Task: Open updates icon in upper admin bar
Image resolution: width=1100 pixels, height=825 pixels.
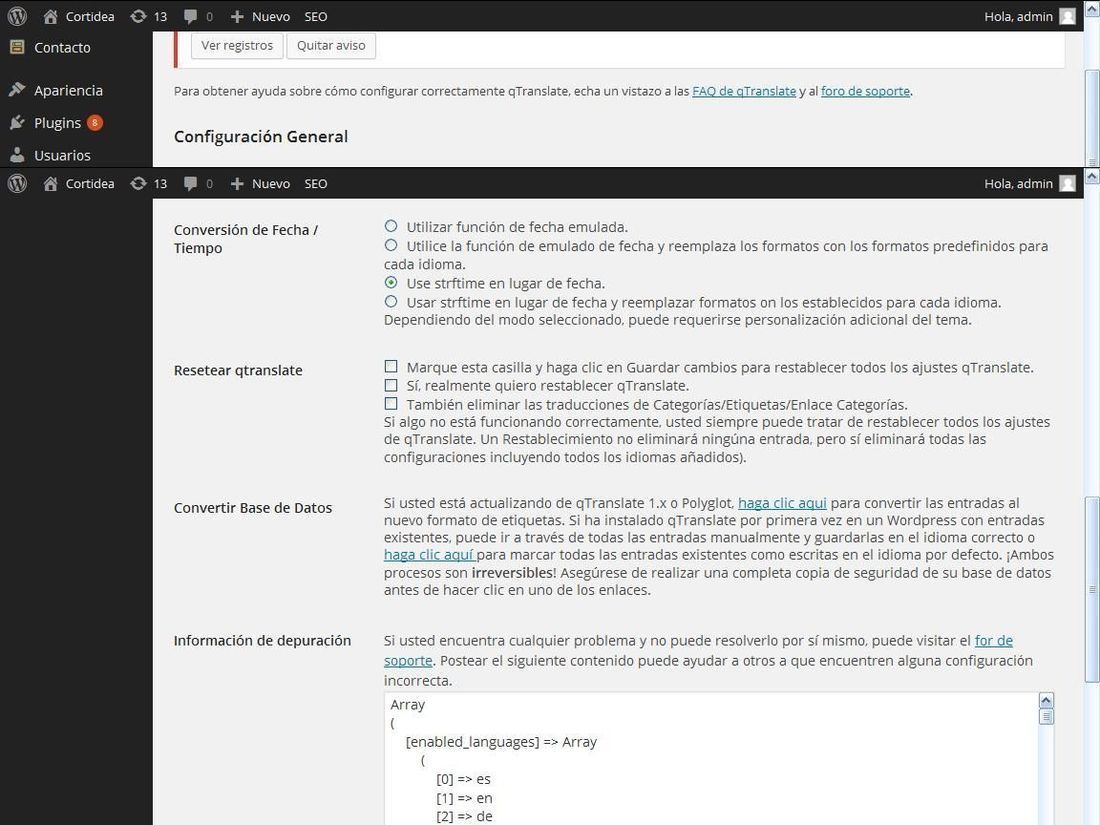Action: pos(138,16)
